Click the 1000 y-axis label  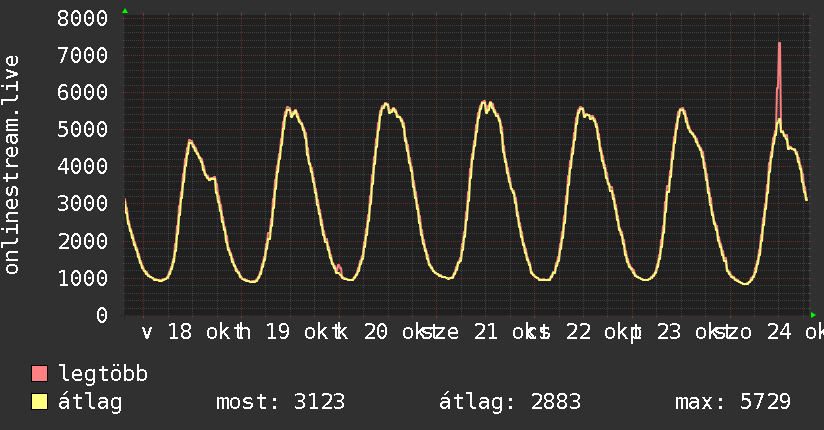pos(83,278)
